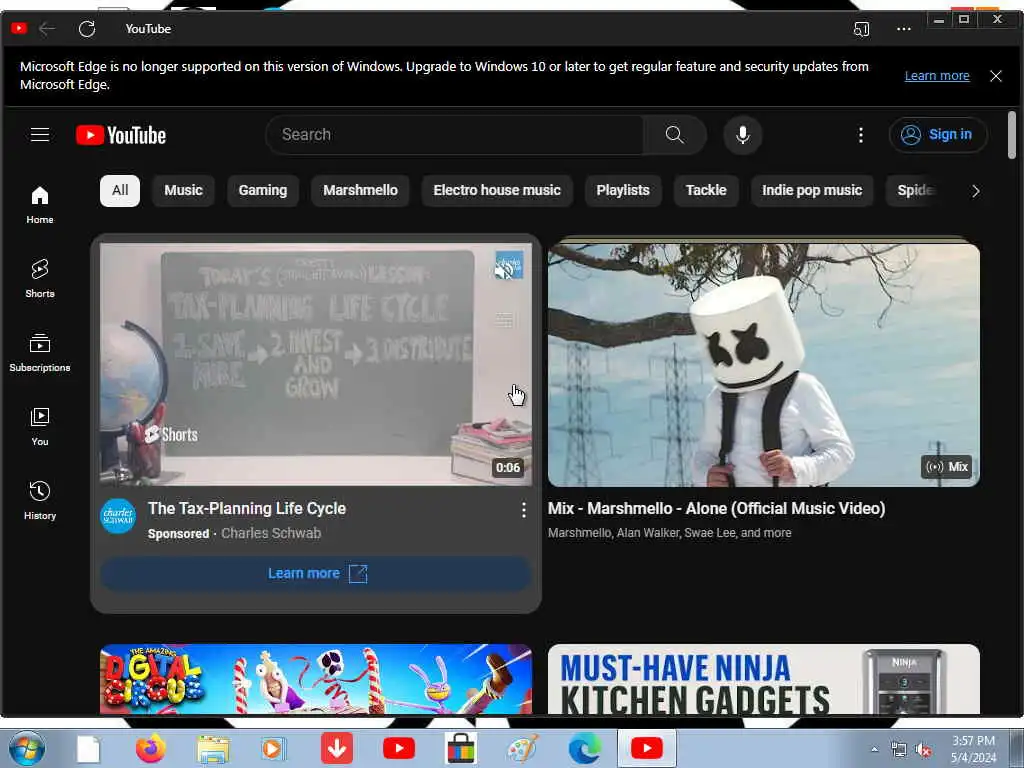Click the search magnifier button
Viewport: 1024px width, 768px height.
click(675, 135)
